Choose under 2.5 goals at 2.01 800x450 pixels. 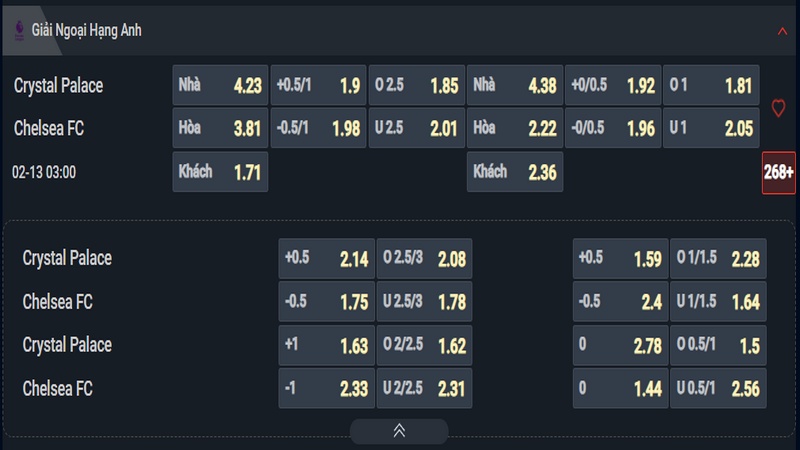(x=417, y=128)
